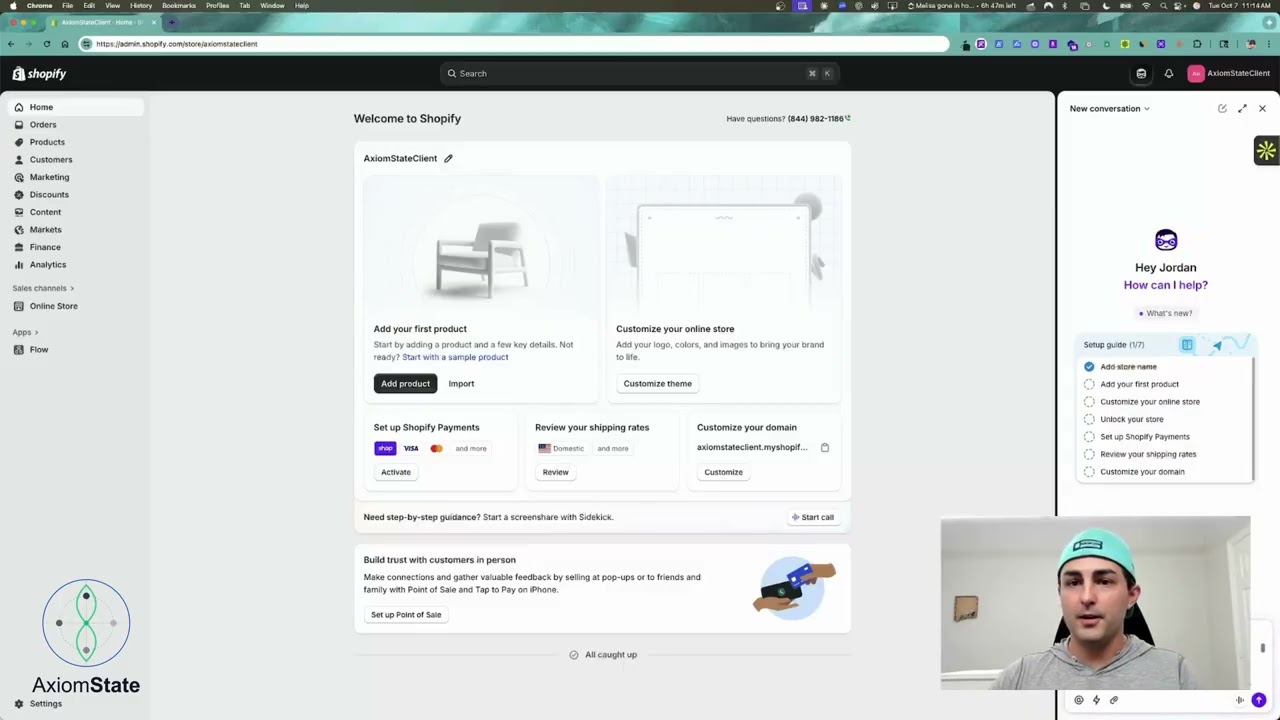Click the Add product button

coord(405,384)
